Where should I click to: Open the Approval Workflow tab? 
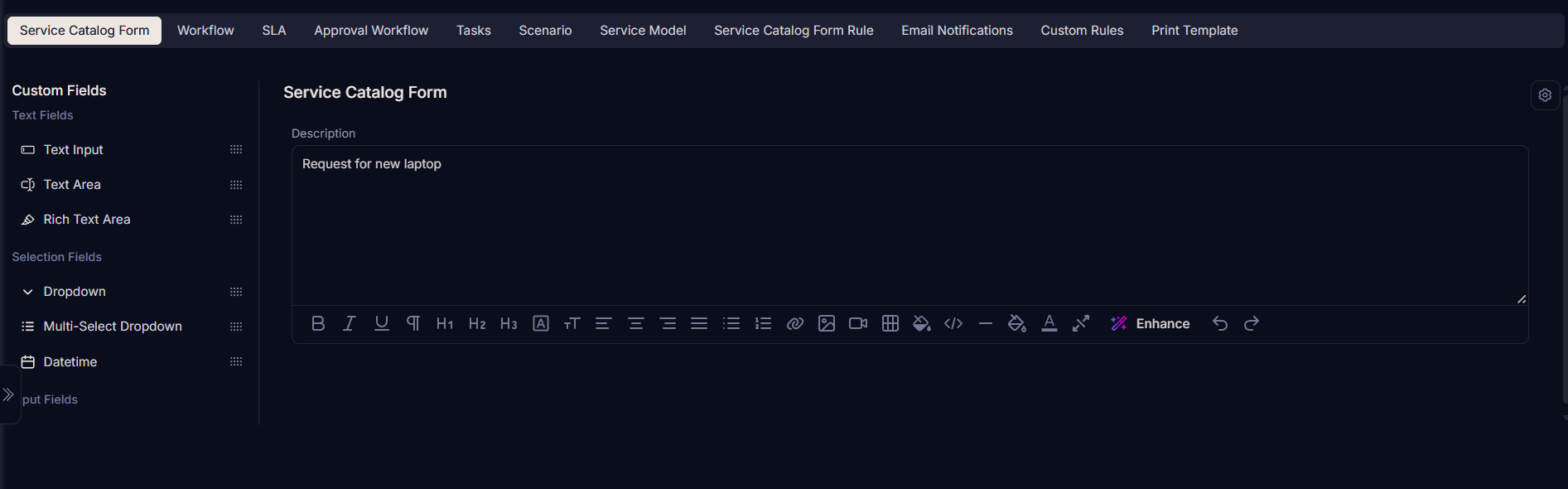click(371, 31)
